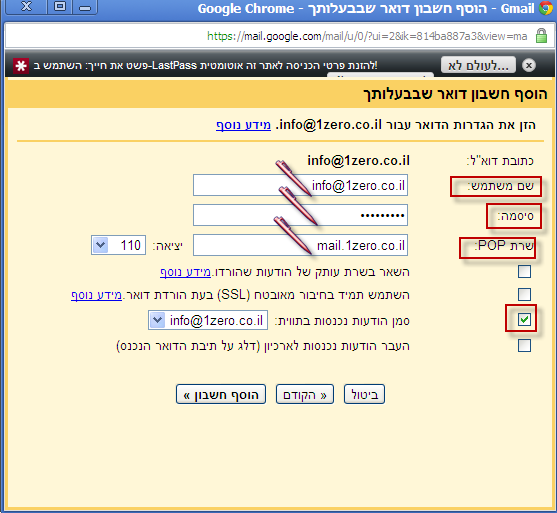This screenshot has width=557, height=513.
Task: Enable the archive incoming messages checkbox
Action: [x=524, y=345]
